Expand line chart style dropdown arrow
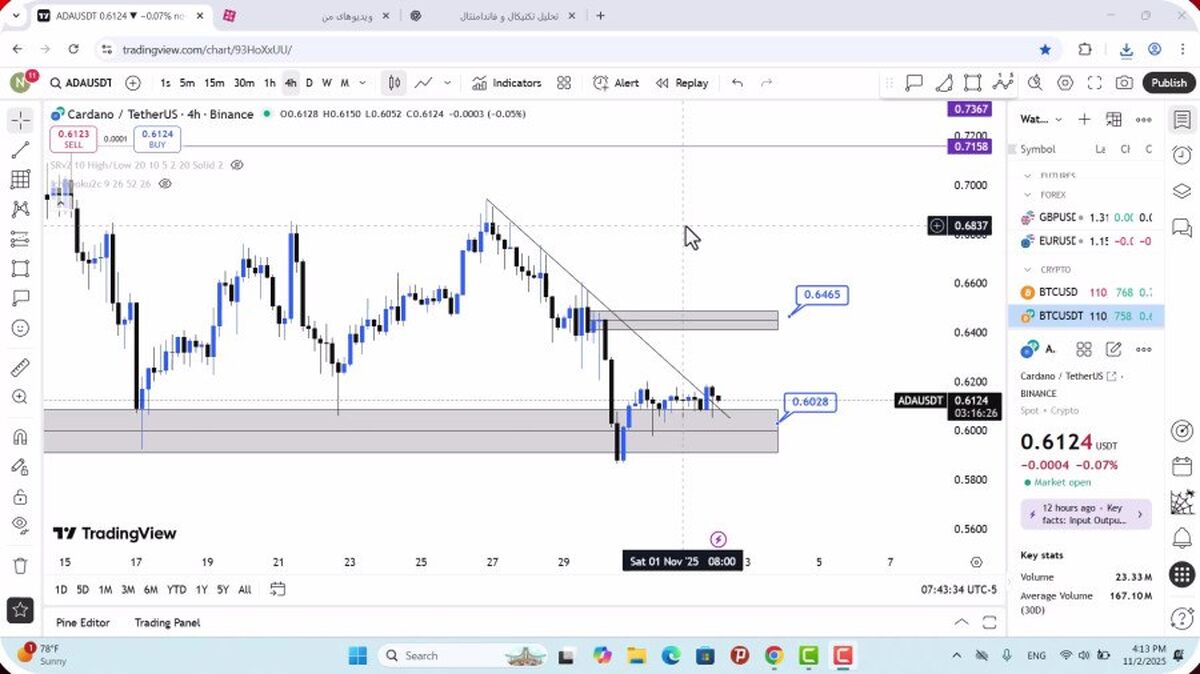The image size is (1200, 674). point(447,83)
